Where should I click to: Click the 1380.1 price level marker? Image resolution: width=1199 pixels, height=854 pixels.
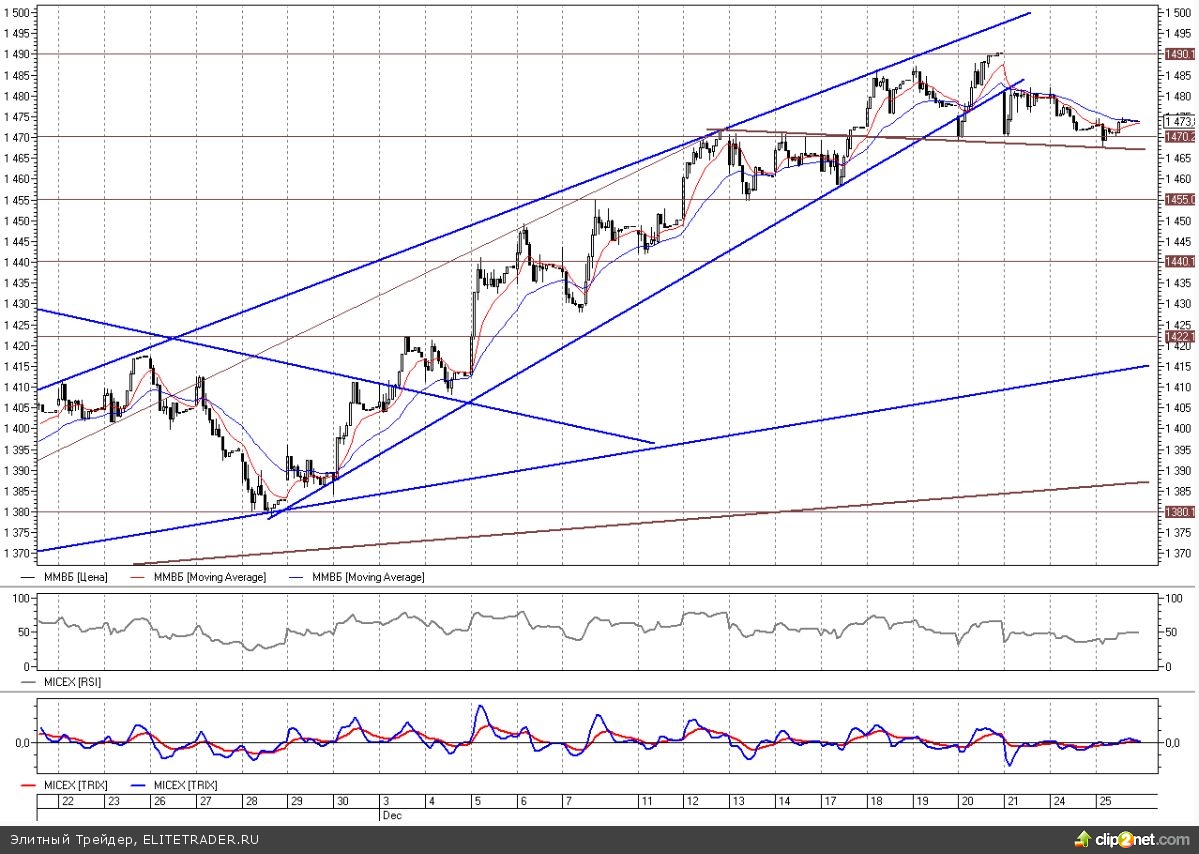pyautogui.click(x=1178, y=512)
